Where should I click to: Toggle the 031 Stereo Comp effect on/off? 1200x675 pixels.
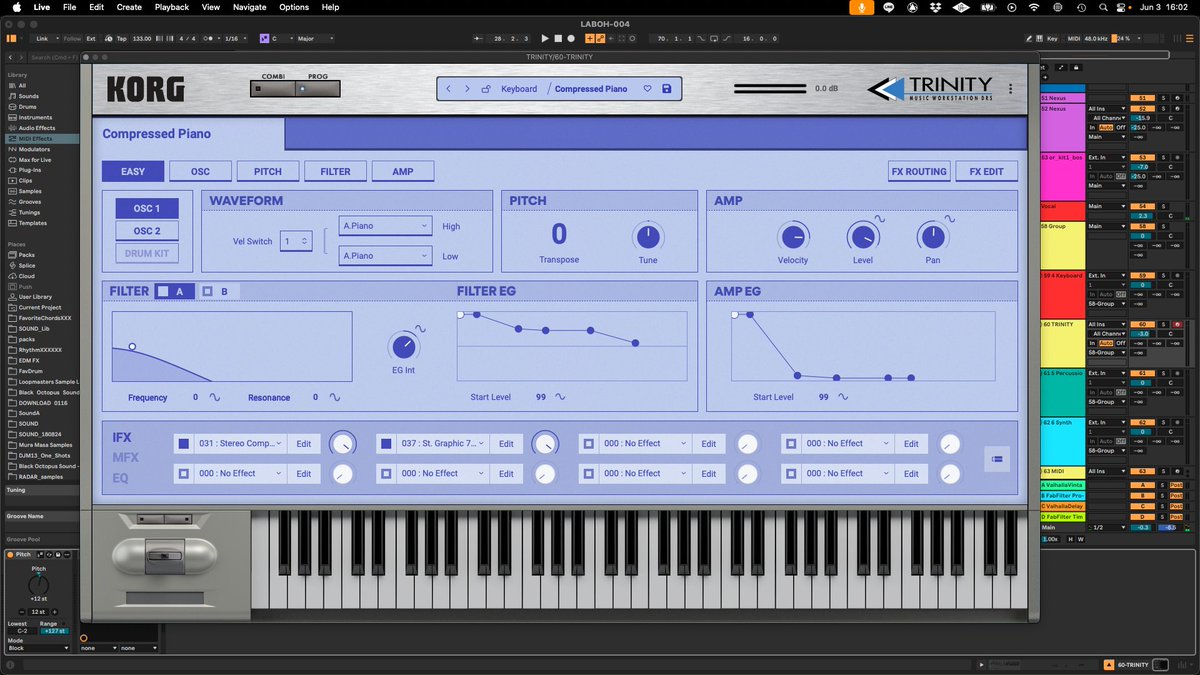183,443
